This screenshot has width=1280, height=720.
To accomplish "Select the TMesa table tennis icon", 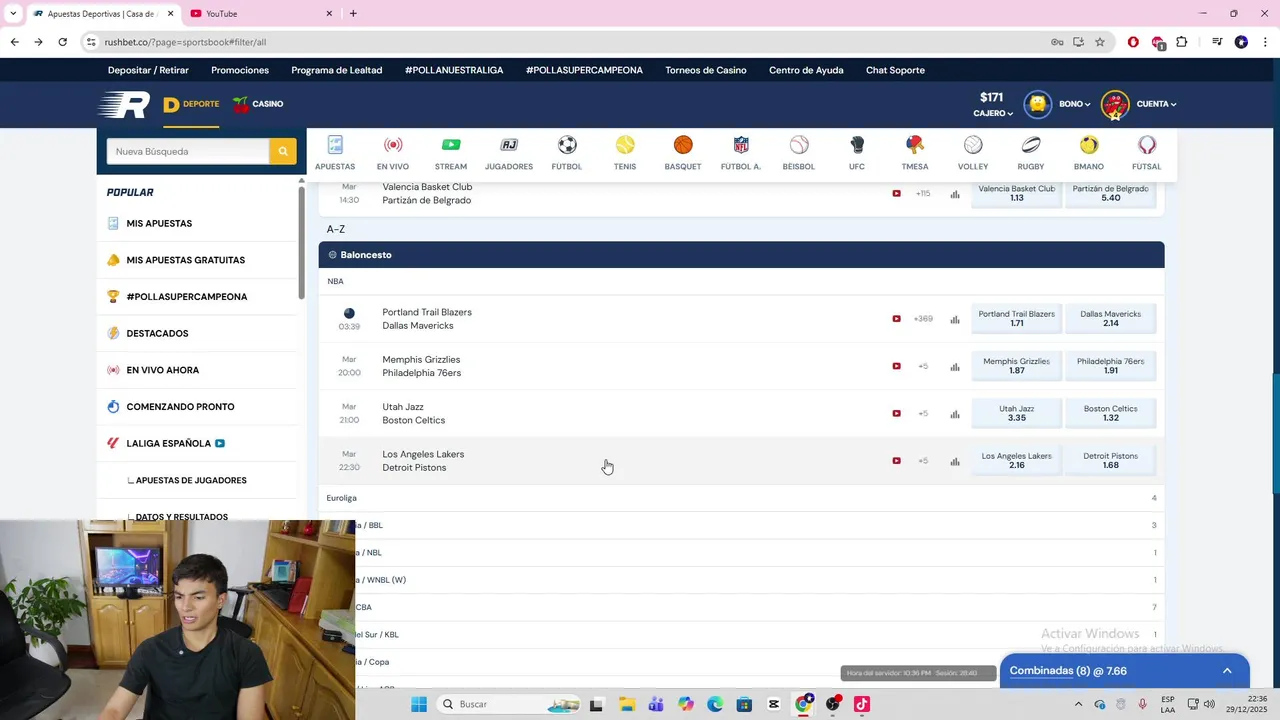I will [x=915, y=146].
